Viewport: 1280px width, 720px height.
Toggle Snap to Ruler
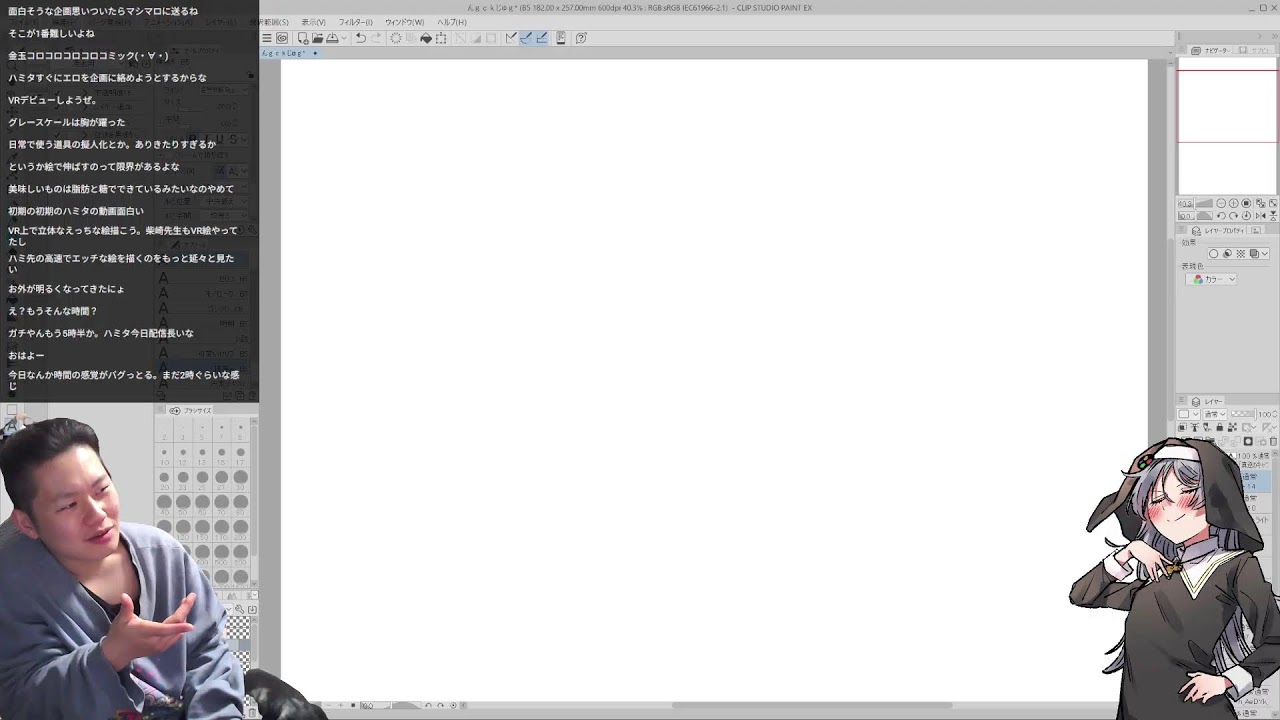(511, 38)
